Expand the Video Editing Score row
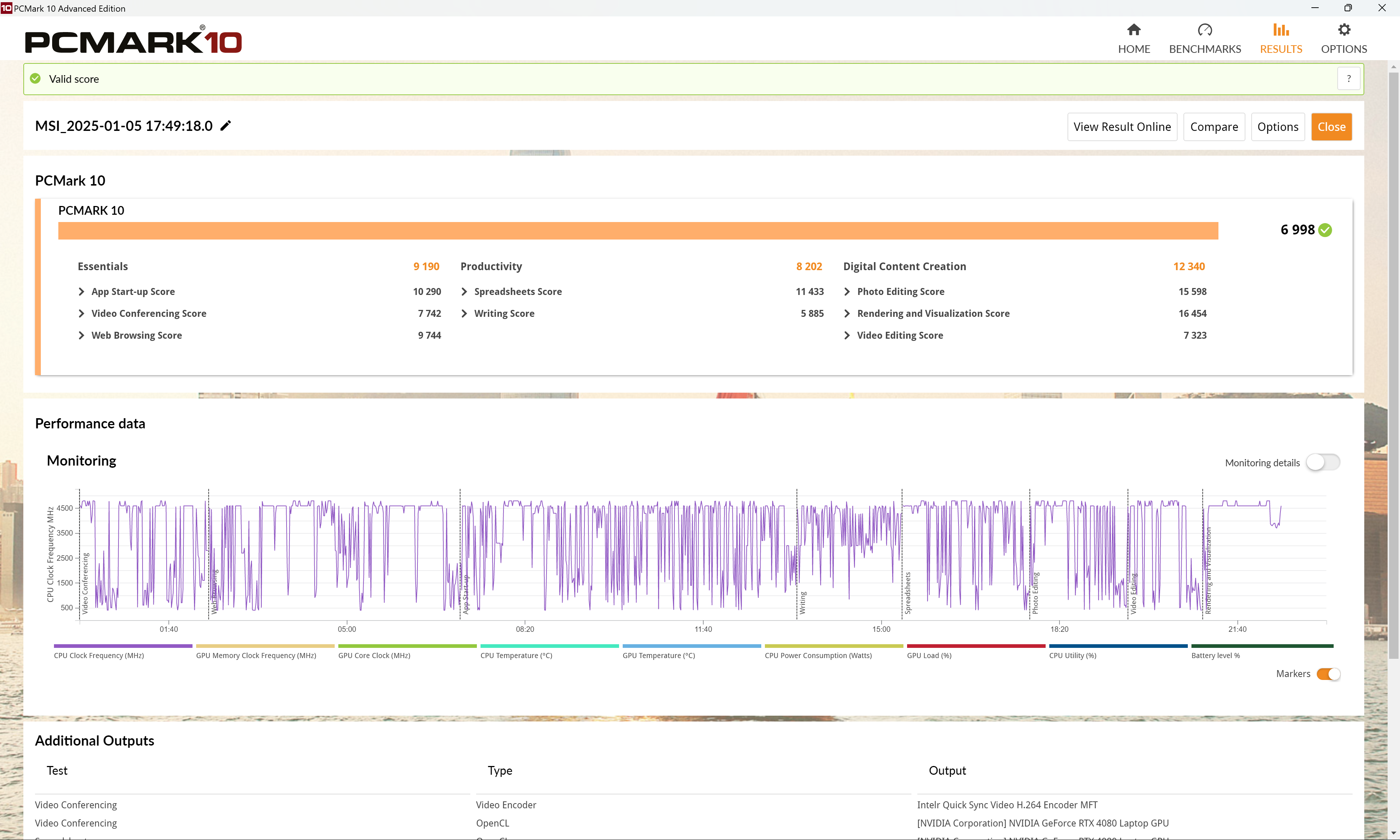Screen dimensions: 1400x840 (x=847, y=335)
